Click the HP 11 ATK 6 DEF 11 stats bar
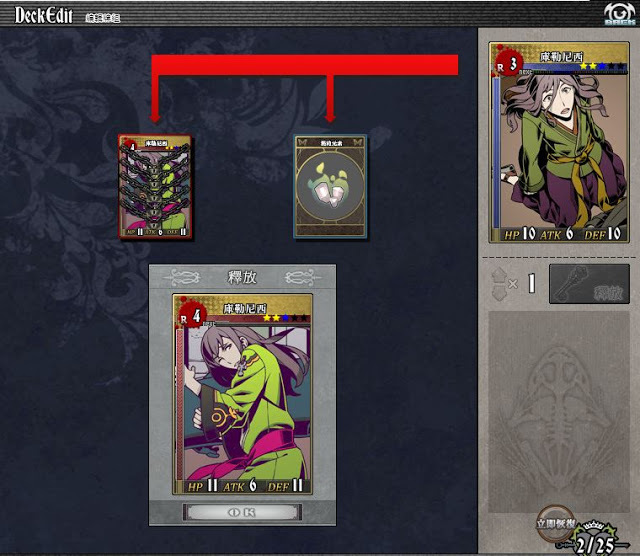 pyautogui.click(x=244, y=486)
